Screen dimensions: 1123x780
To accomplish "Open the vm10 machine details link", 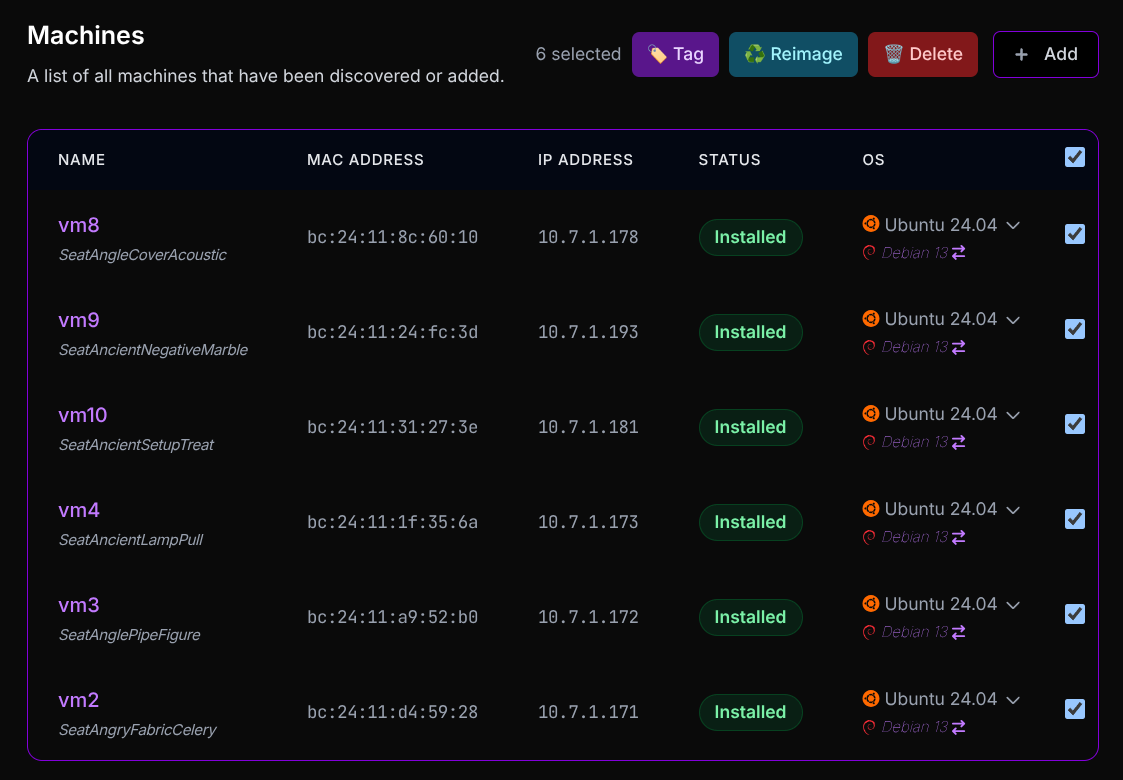I will coord(82,415).
